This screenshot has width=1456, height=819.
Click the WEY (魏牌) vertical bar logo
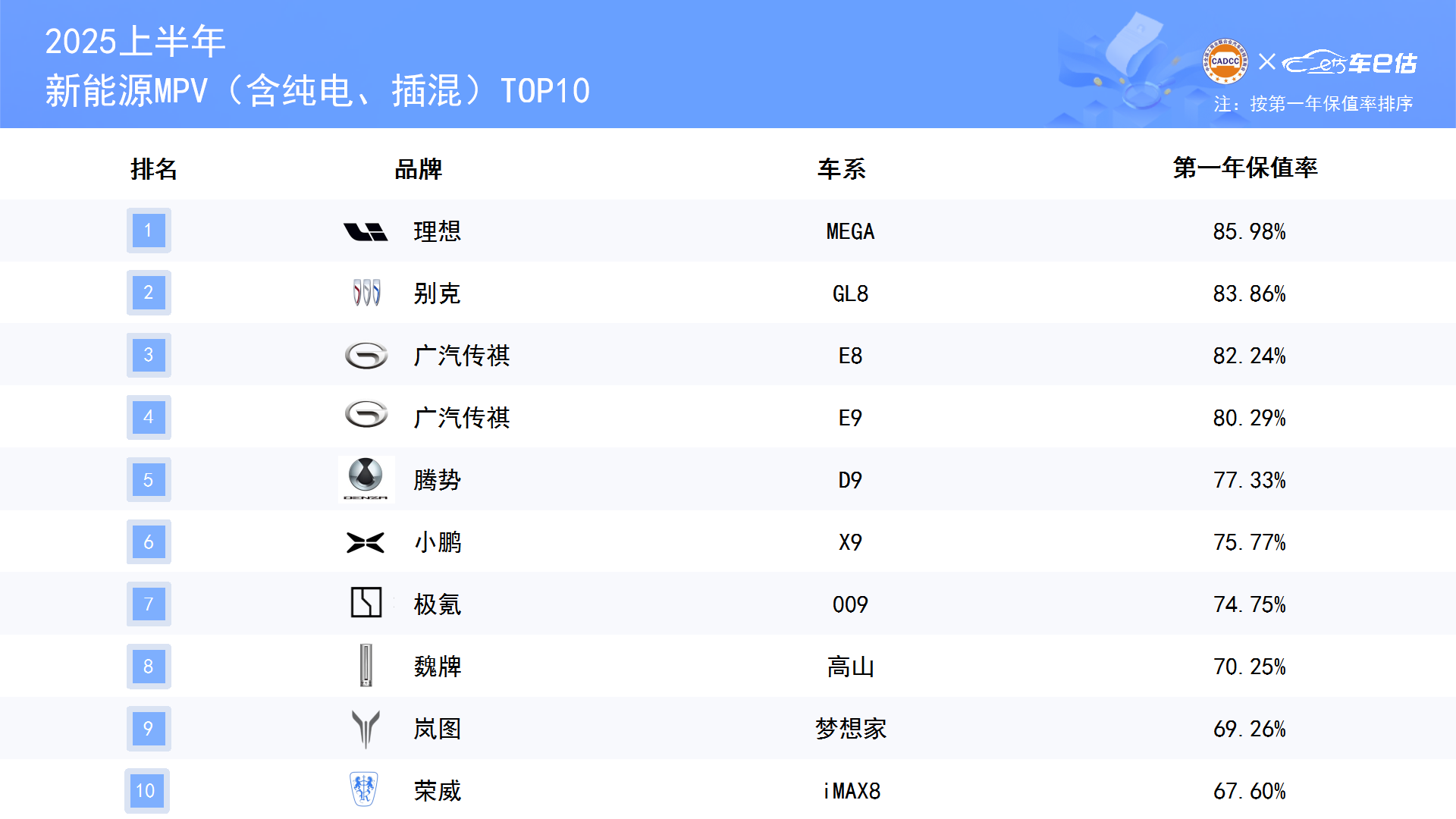[366, 665]
